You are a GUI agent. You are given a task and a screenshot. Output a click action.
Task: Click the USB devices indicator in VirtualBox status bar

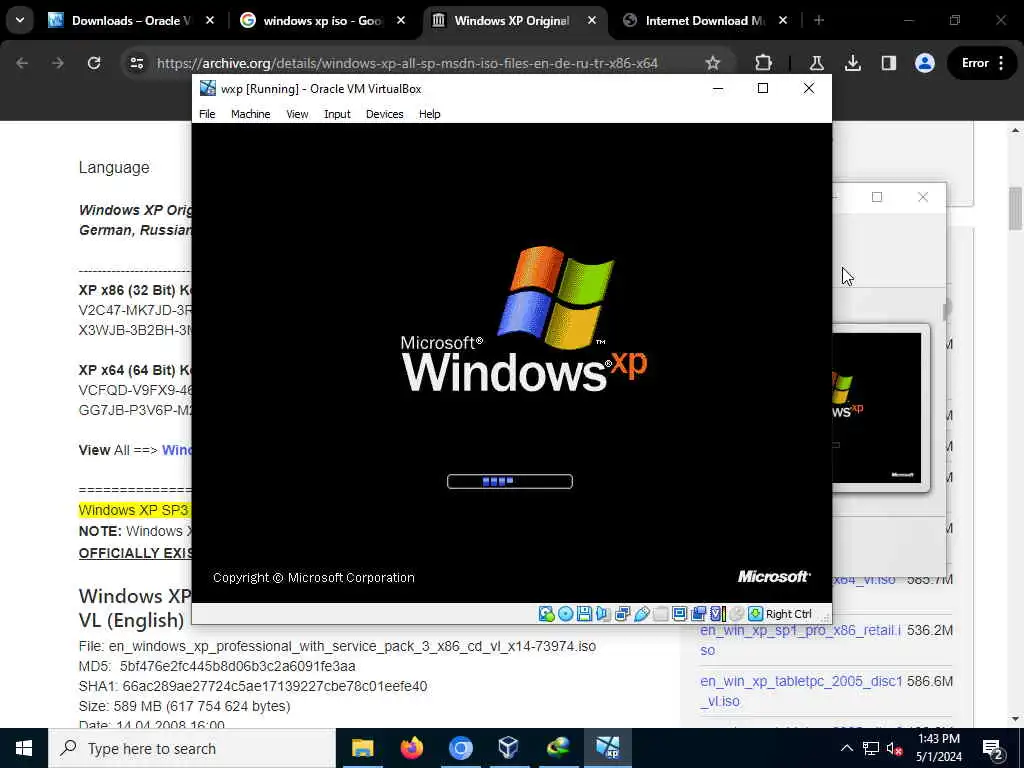(641, 614)
